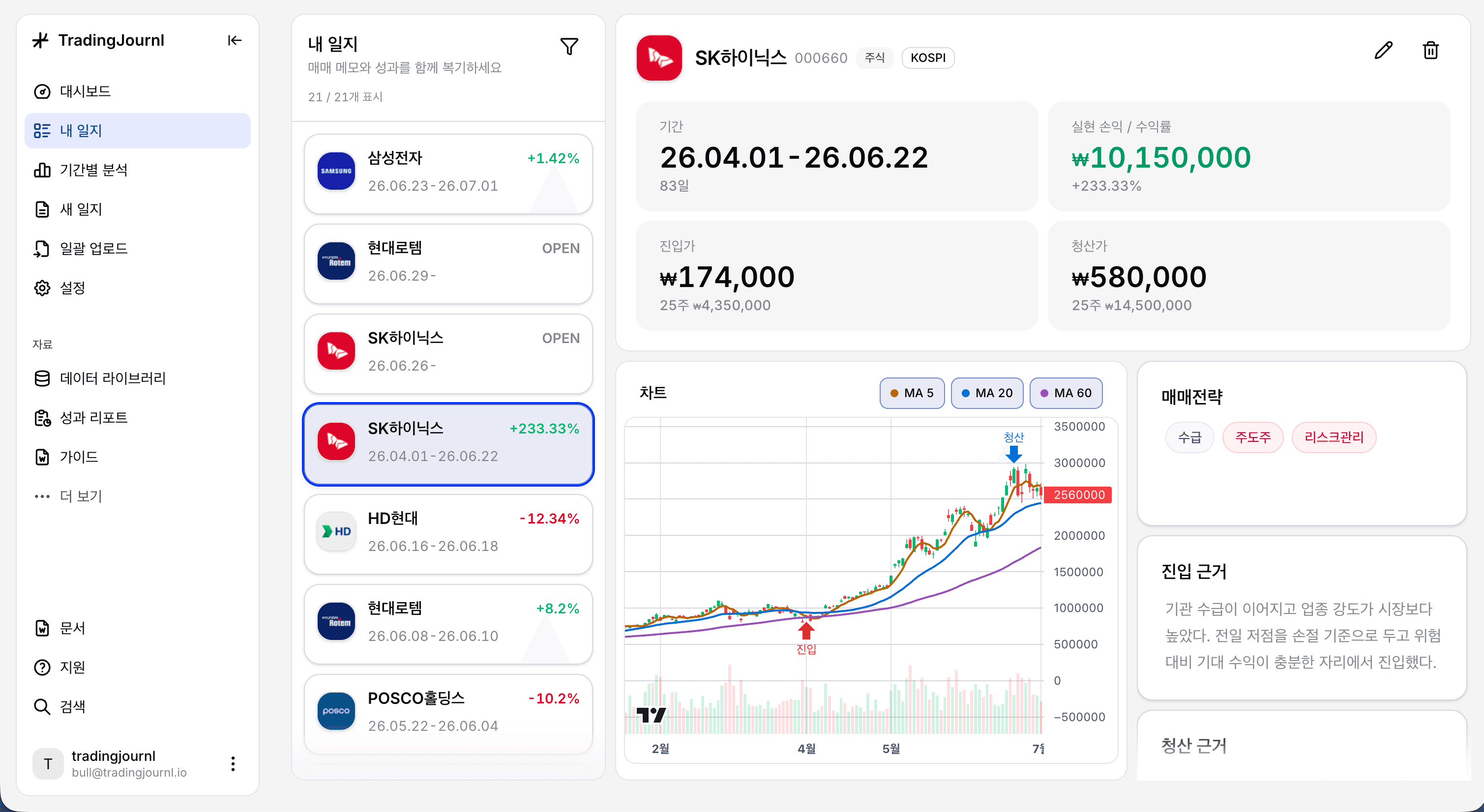Collapse the sidebar with the arrow icon
This screenshot has width=1484, height=812.
235,40
